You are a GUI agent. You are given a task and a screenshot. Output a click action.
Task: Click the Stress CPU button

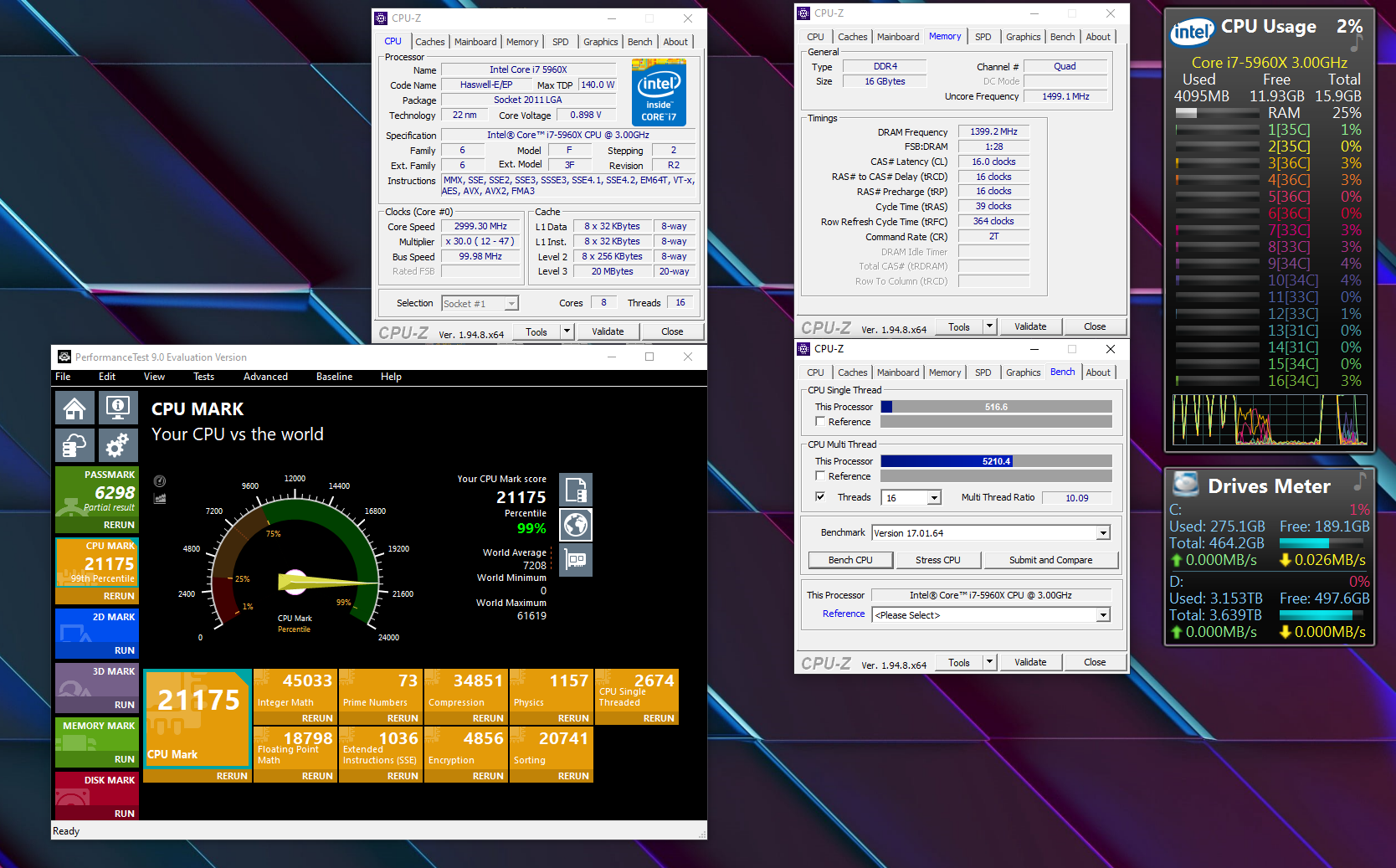pyautogui.click(x=938, y=560)
